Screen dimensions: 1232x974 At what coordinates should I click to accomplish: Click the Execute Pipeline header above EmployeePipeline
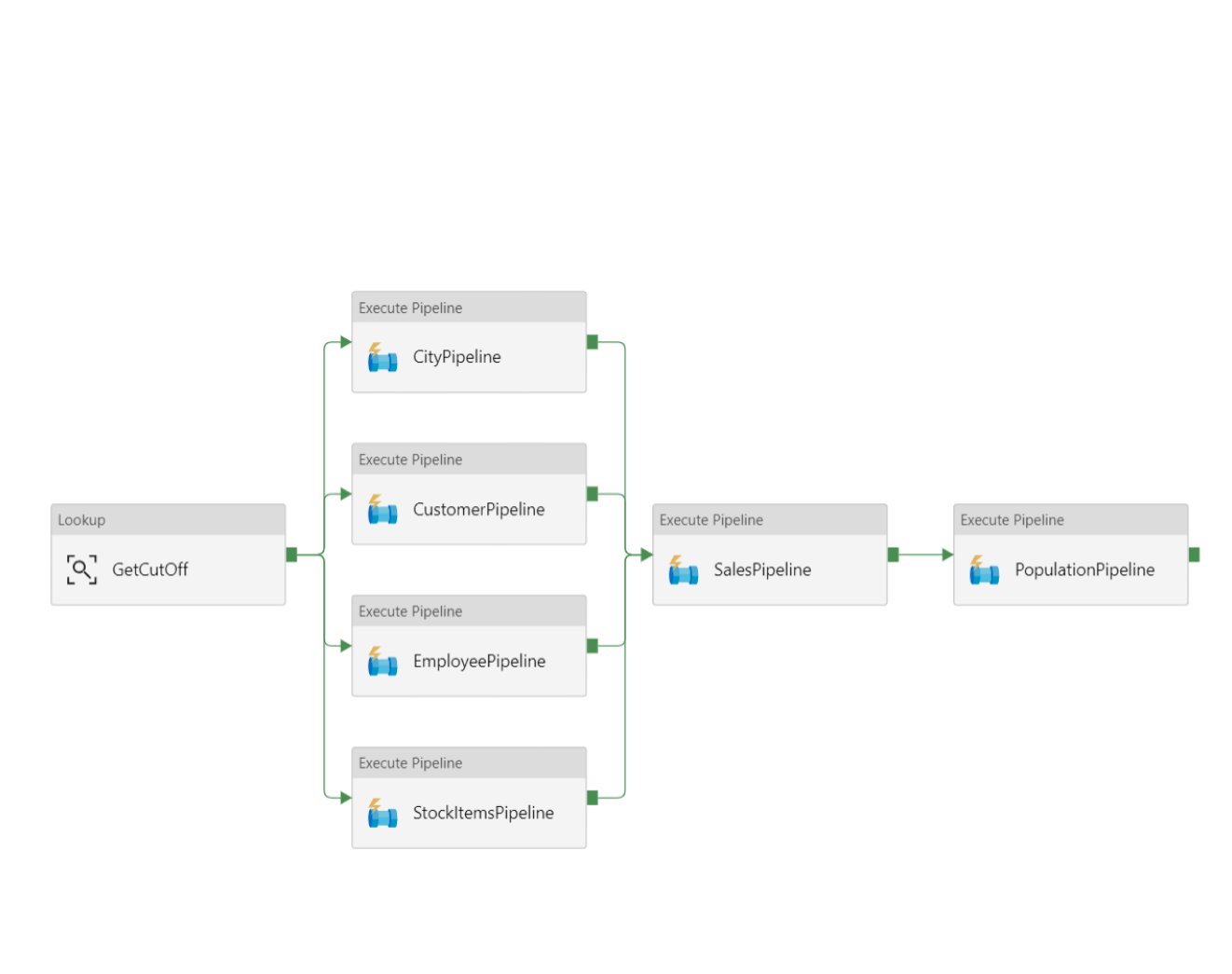coord(469,611)
